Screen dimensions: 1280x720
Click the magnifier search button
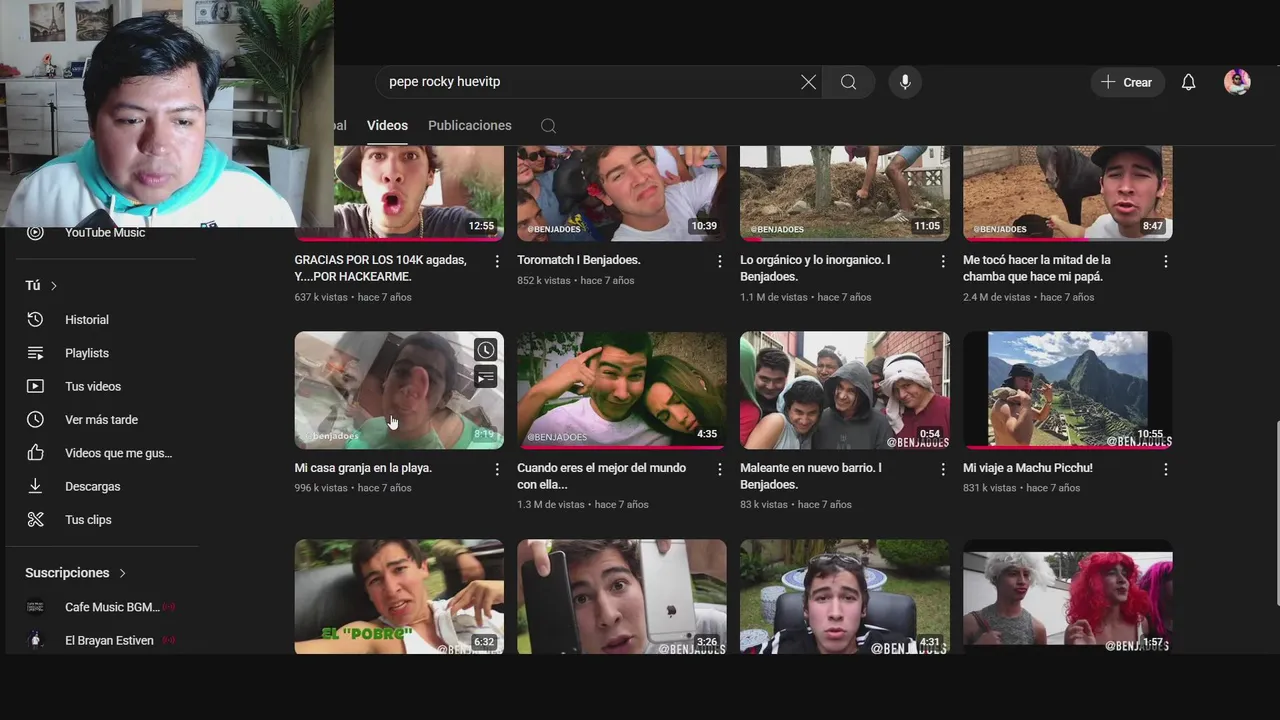(848, 82)
